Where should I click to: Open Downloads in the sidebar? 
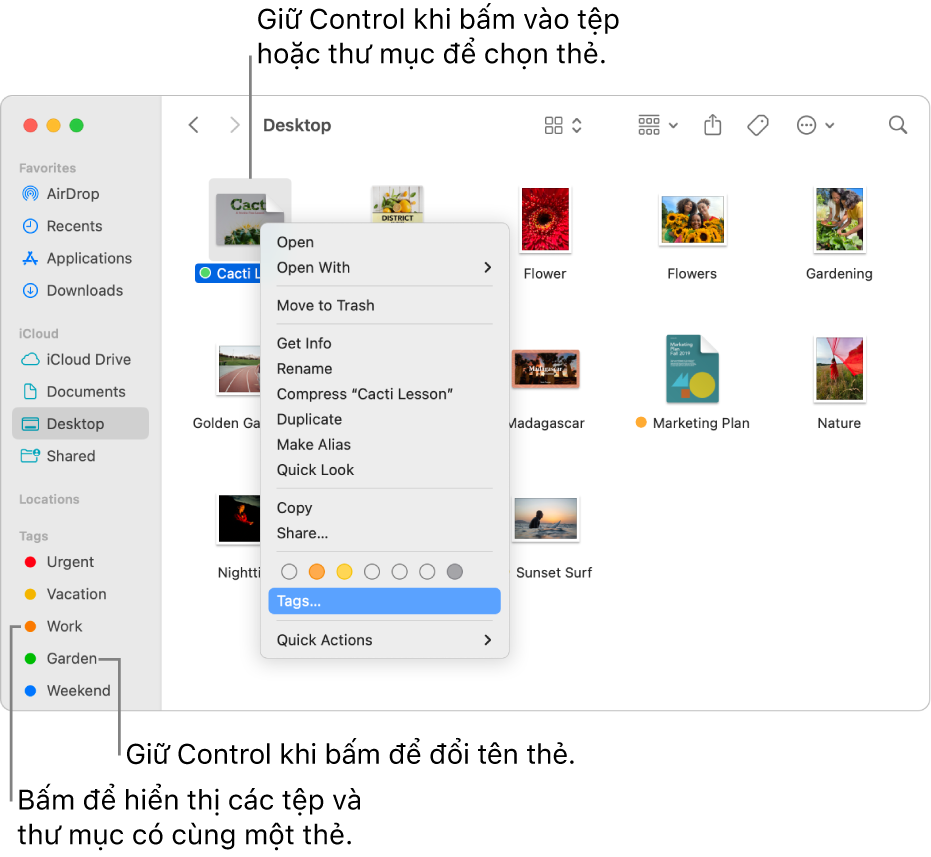click(80, 290)
